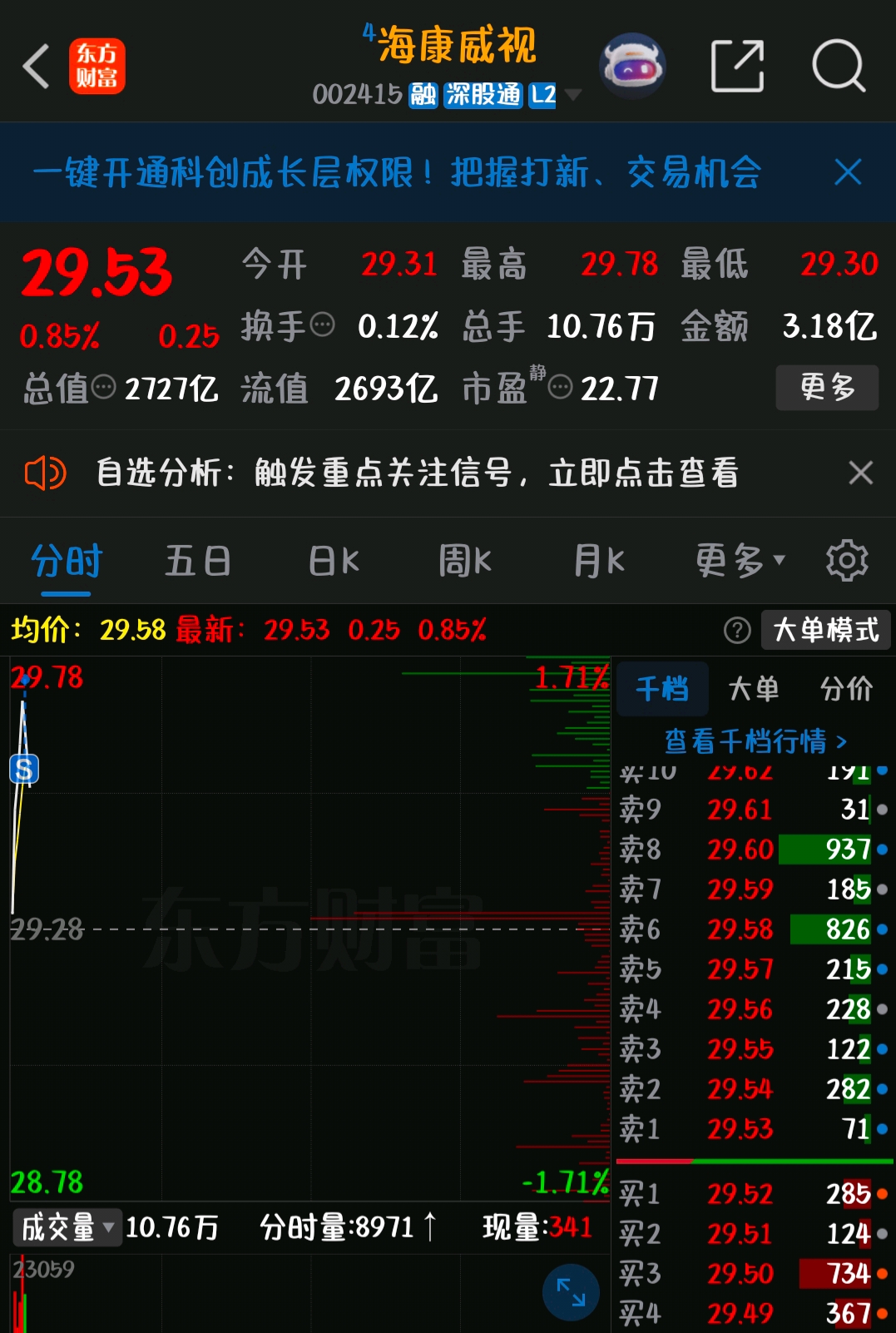Select the 买4 row at 29.49
The height and width of the screenshot is (1333, 896).
(x=755, y=1313)
